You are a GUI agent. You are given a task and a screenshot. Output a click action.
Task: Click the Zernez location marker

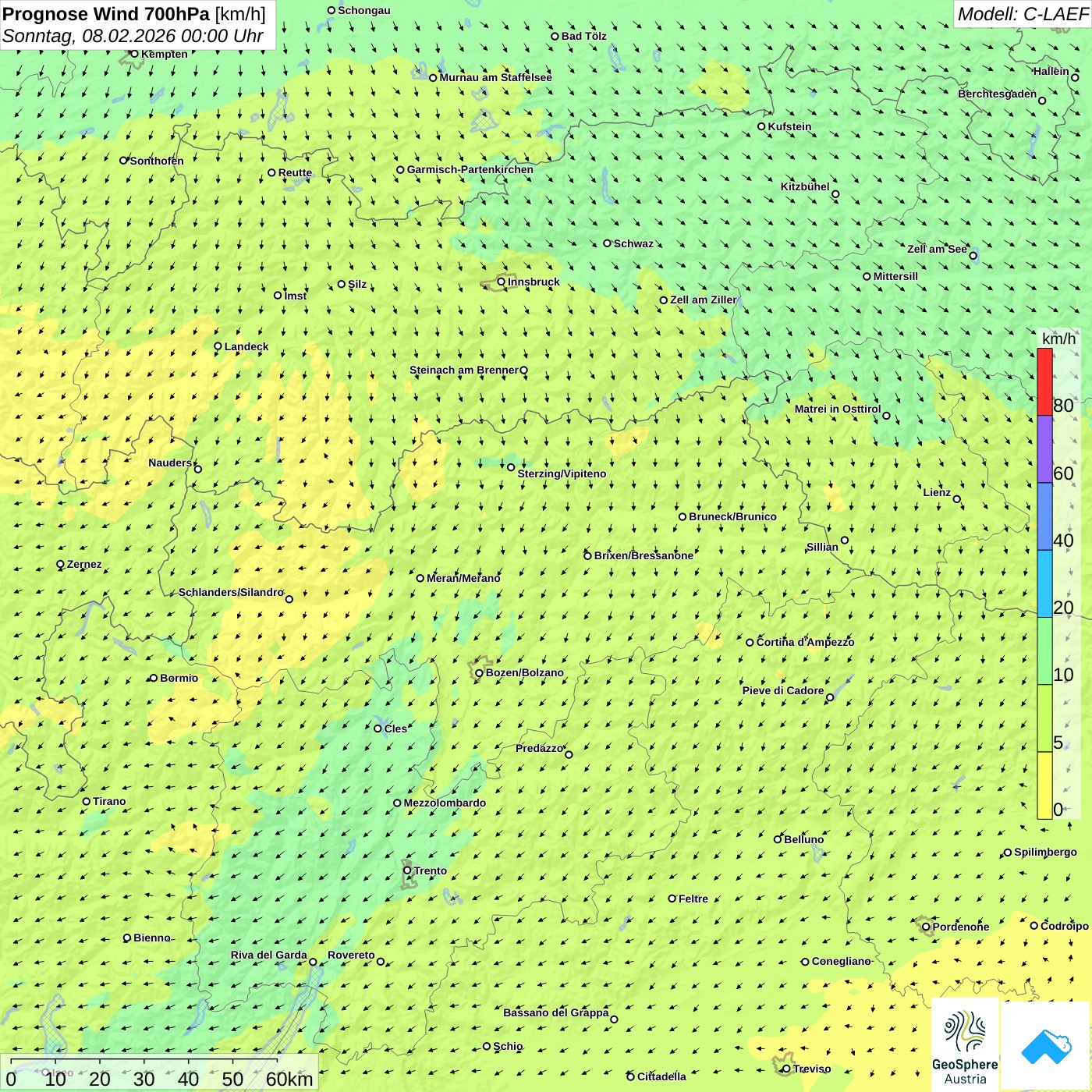click(60, 564)
